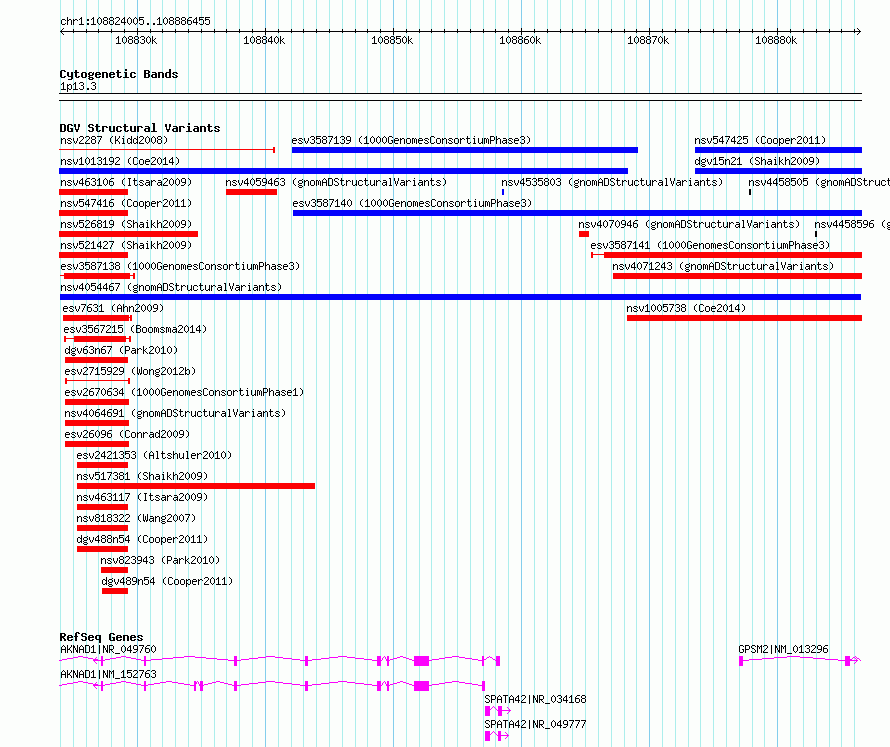Image resolution: width=890 pixels, height=747 pixels.
Task: Click the nsv2287 (Kidd2008) variant label
Action: (x=114, y=140)
